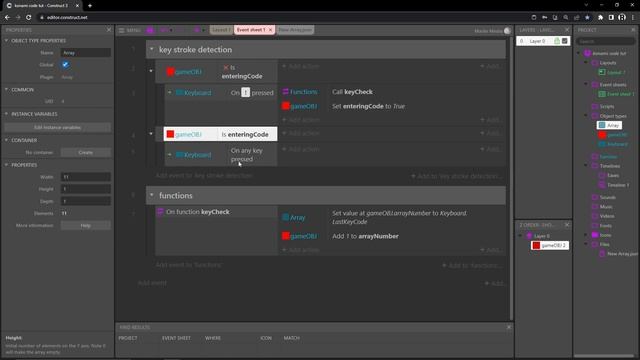
Task: Select Timeline 1 in Project tree
Action: click(x=614, y=185)
